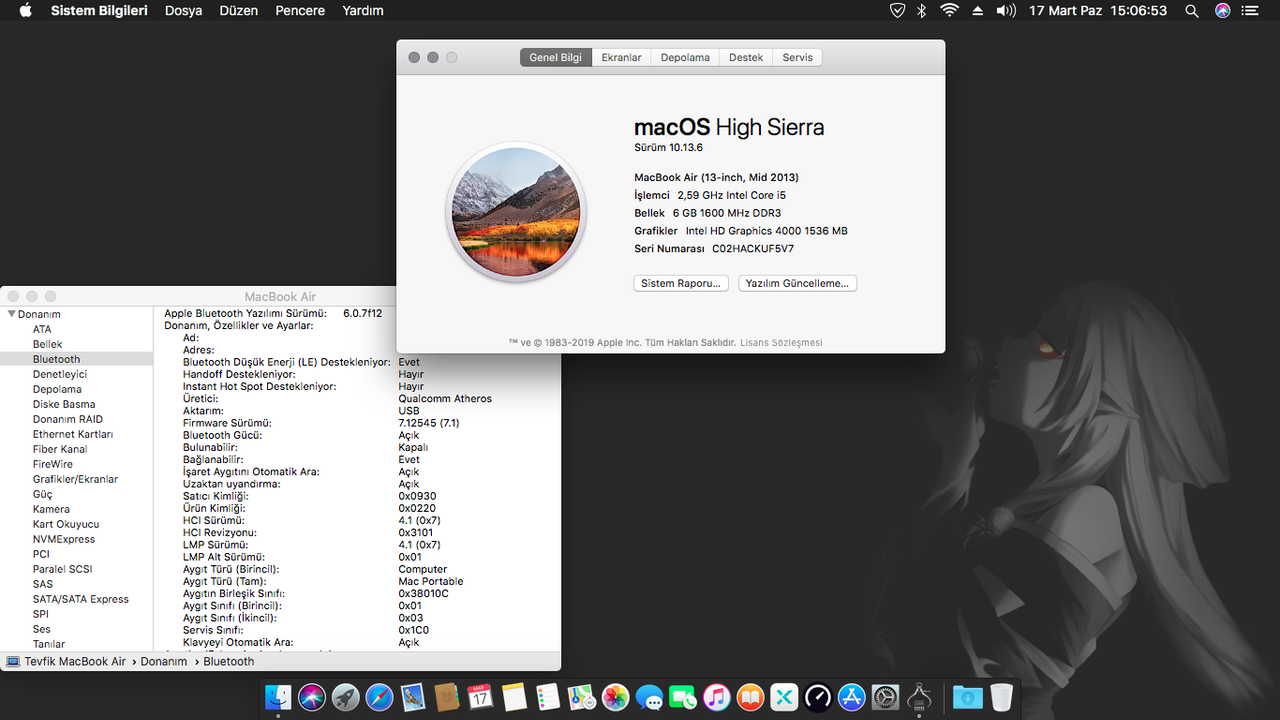Open System Information chip icon in Dock

pyautogui.click(x=920, y=697)
